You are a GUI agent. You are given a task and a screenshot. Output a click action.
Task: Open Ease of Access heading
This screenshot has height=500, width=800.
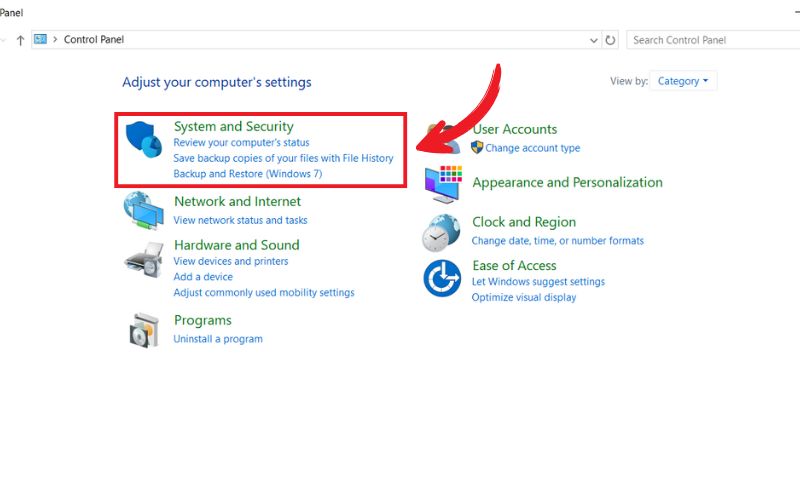click(x=514, y=265)
